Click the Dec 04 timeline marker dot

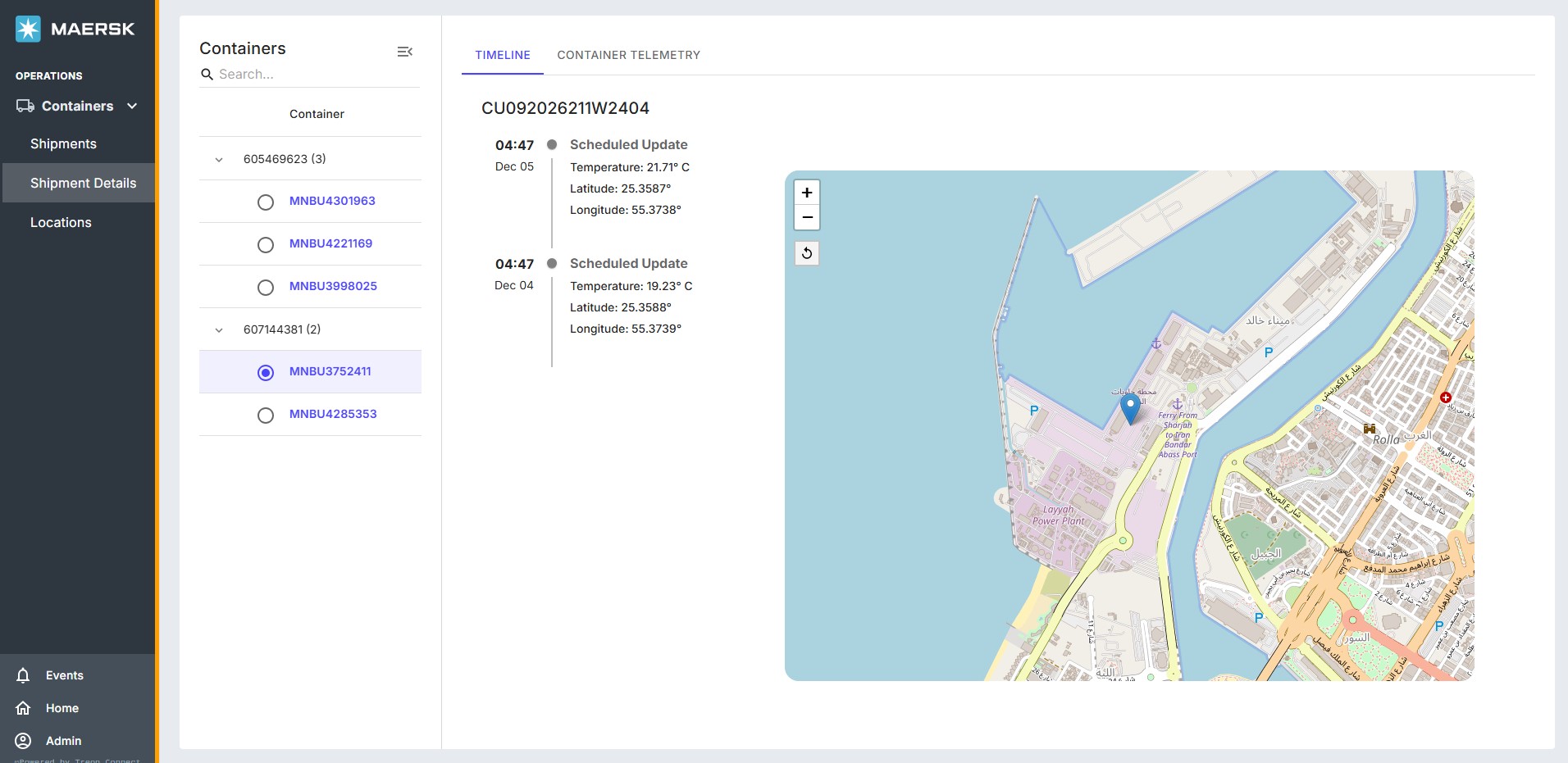point(552,263)
